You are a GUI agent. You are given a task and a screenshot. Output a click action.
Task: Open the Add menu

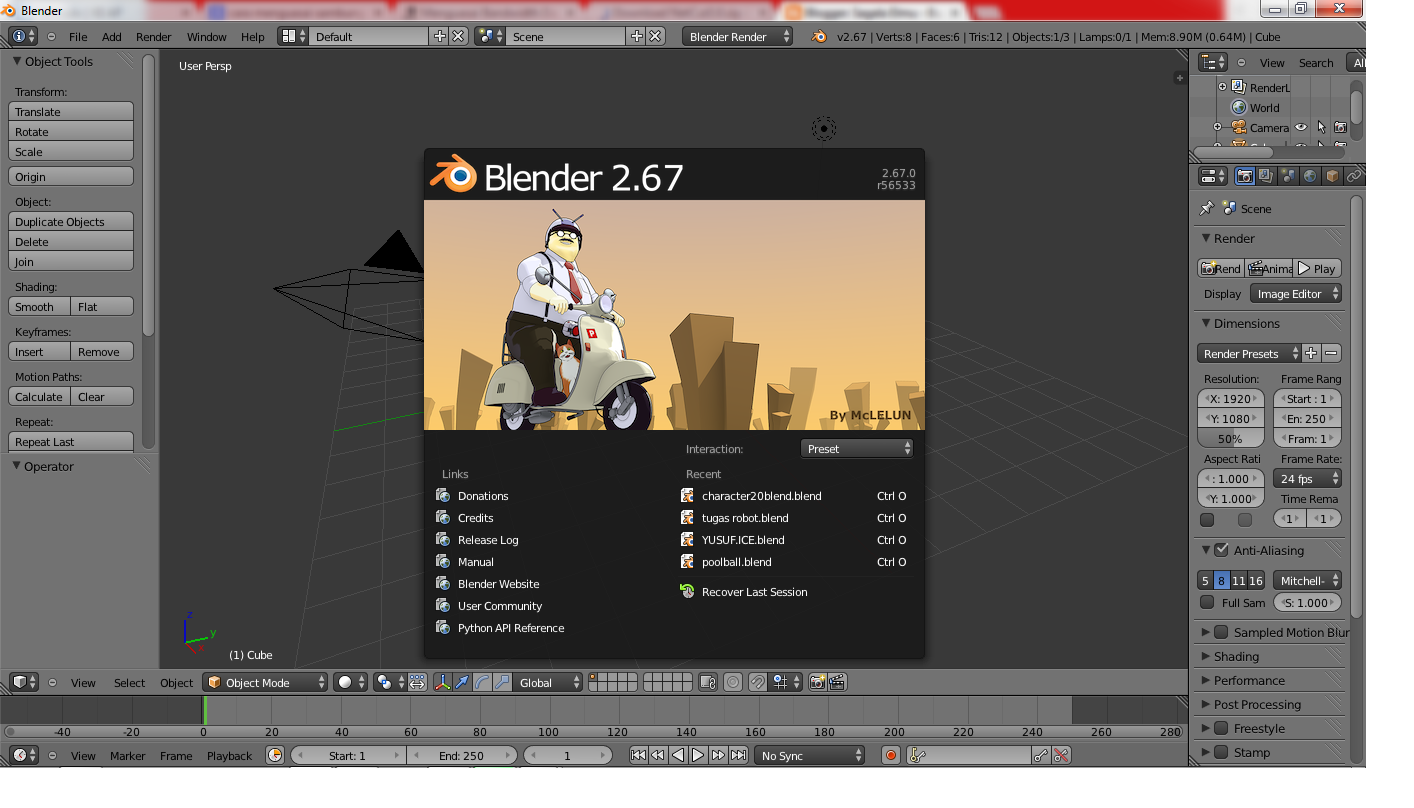pos(112,36)
